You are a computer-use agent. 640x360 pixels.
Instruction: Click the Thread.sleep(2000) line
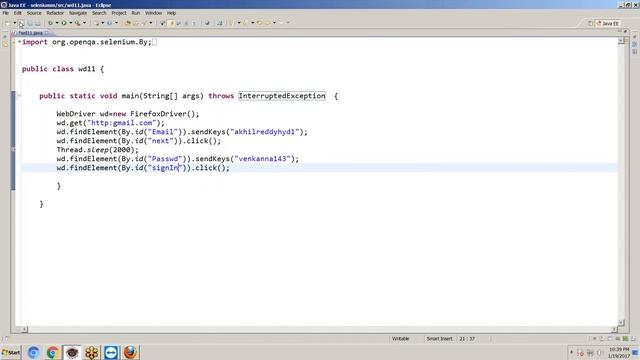point(98,150)
